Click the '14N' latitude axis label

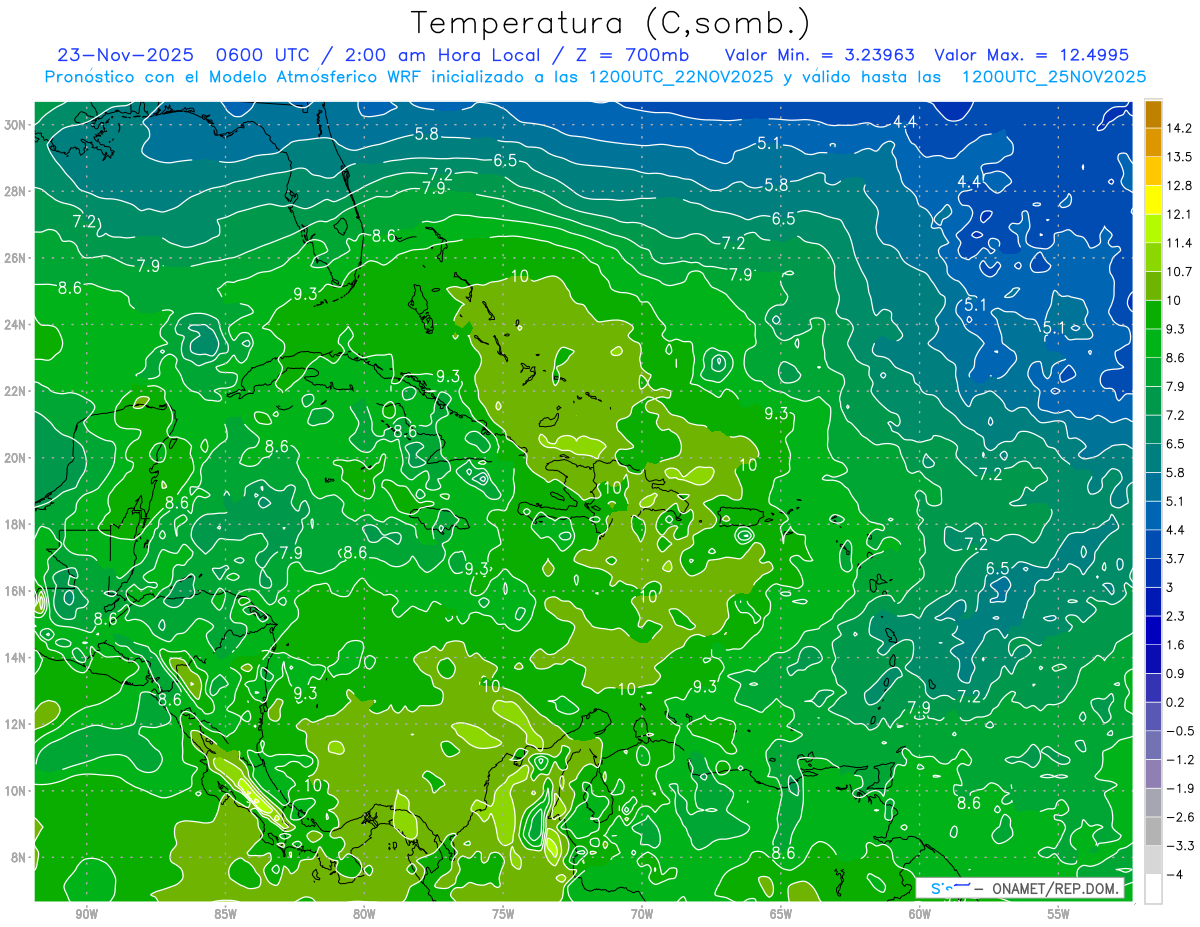coord(15,658)
